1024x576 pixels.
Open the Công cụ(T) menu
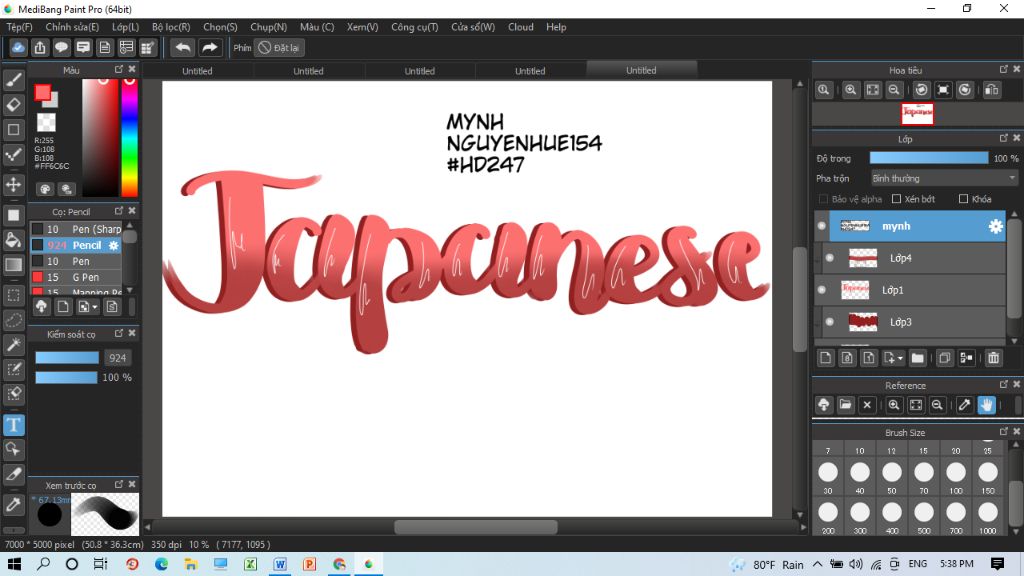[415, 27]
